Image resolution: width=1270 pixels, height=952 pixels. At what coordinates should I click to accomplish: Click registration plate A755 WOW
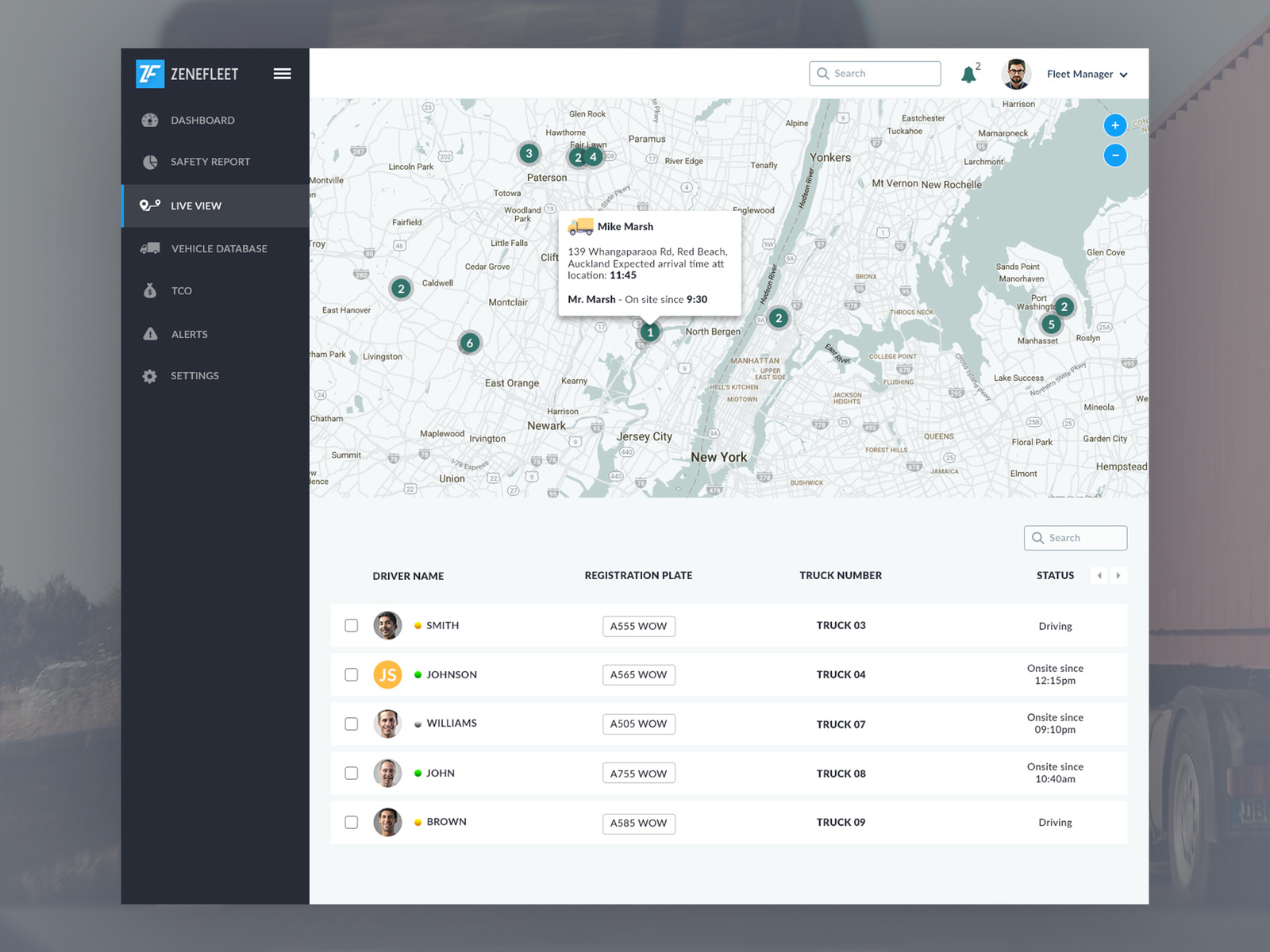[x=638, y=773]
